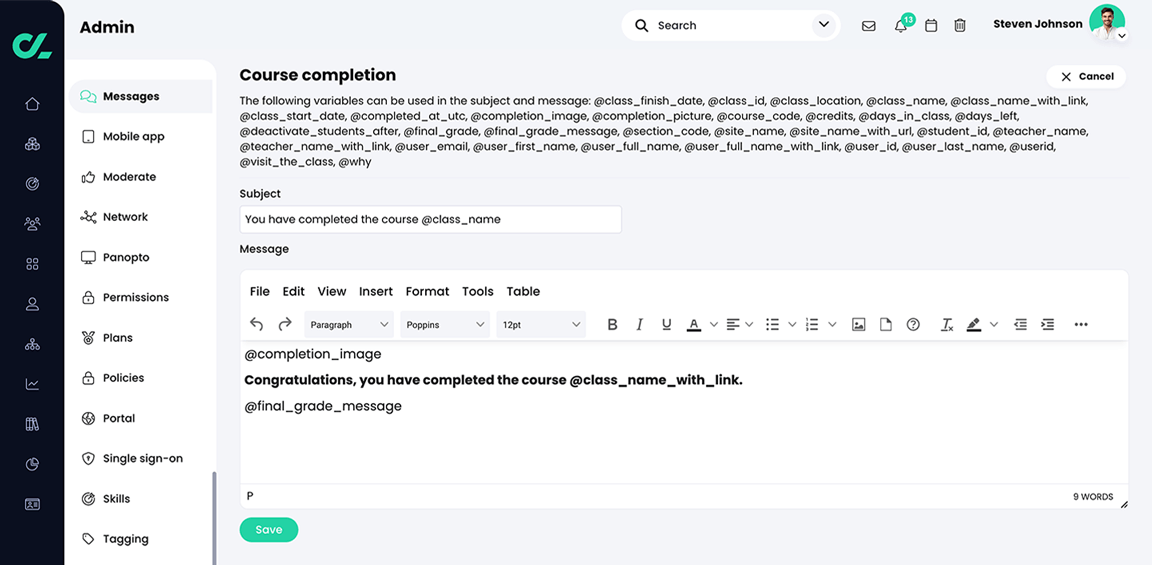Open the View menu in editor
This screenshot has height=565, width=1152.
(x=332, y=292)
